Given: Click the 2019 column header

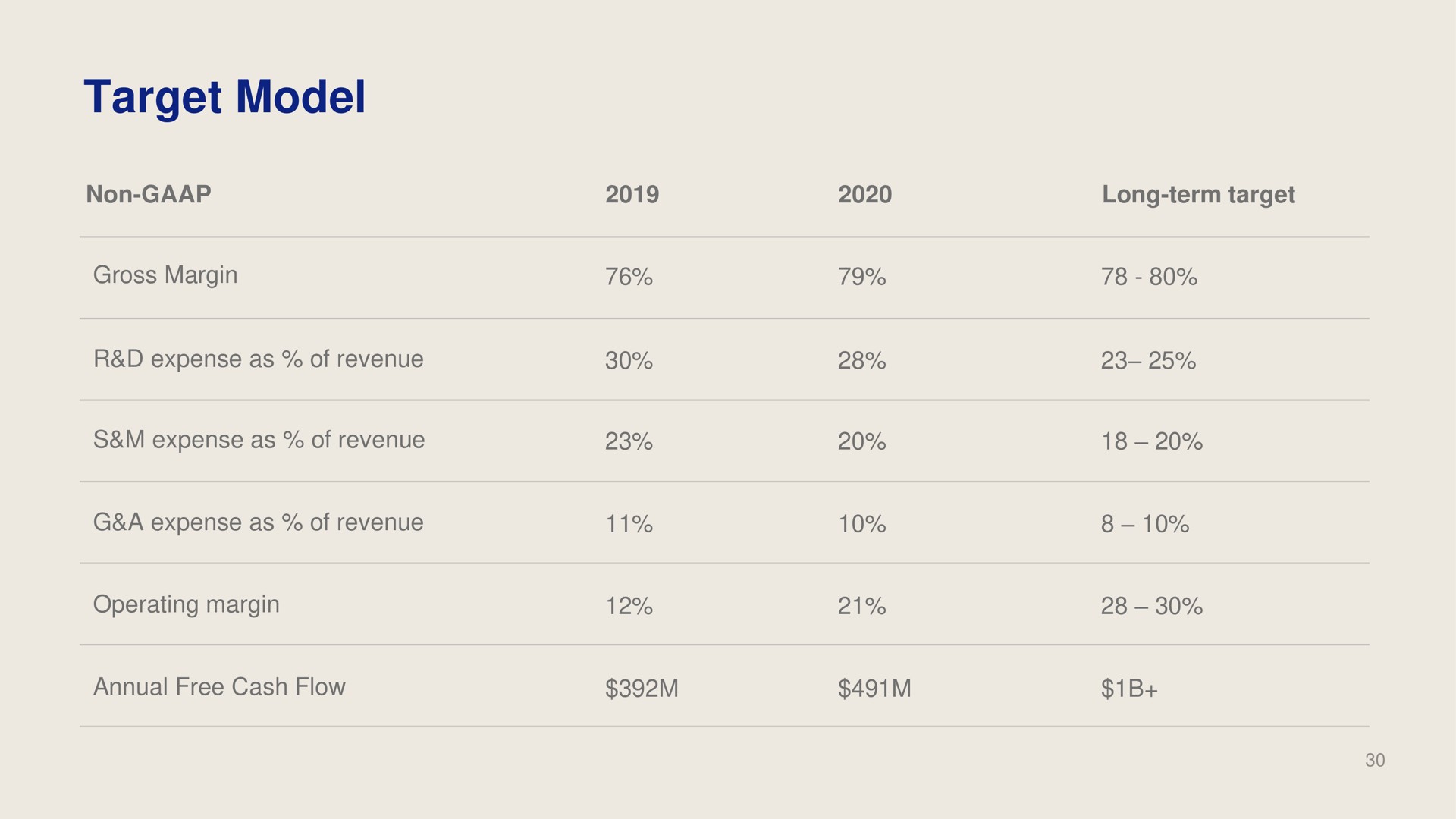Looking at the screenshot, I should 632,194.
